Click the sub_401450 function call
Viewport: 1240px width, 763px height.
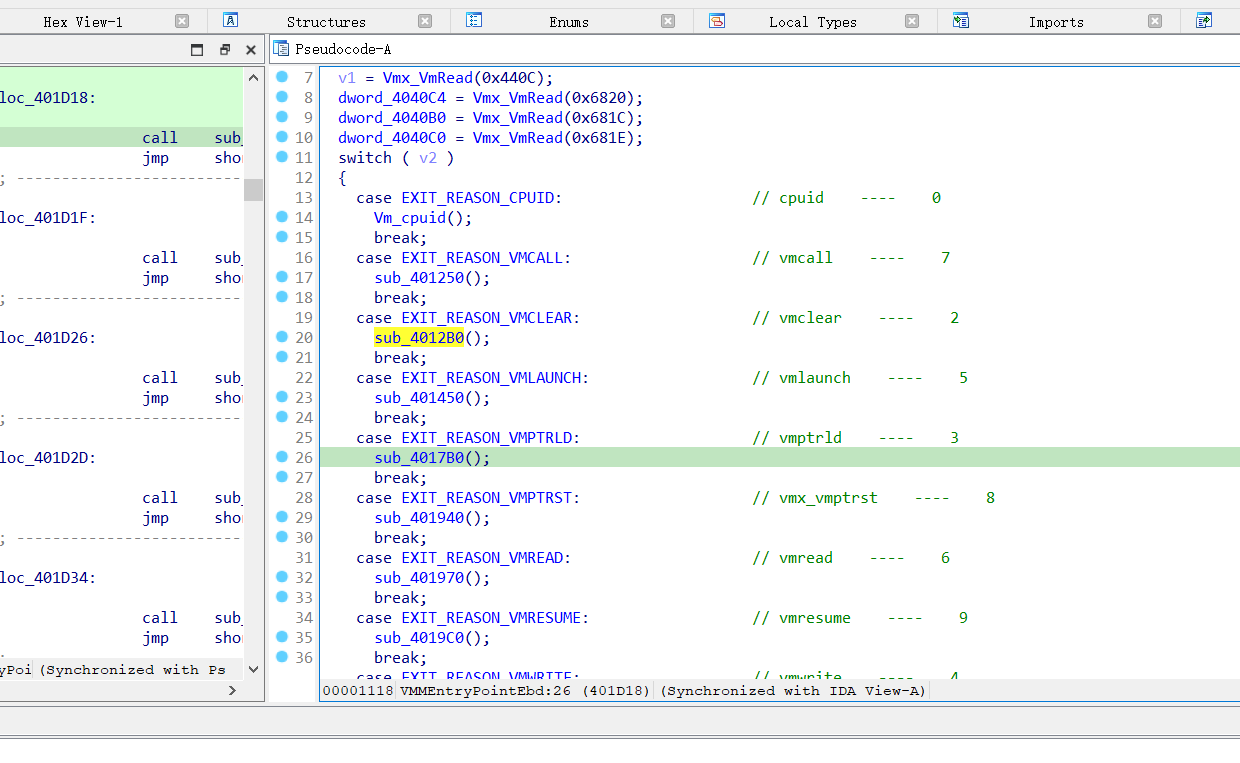(x=419, y=398)
